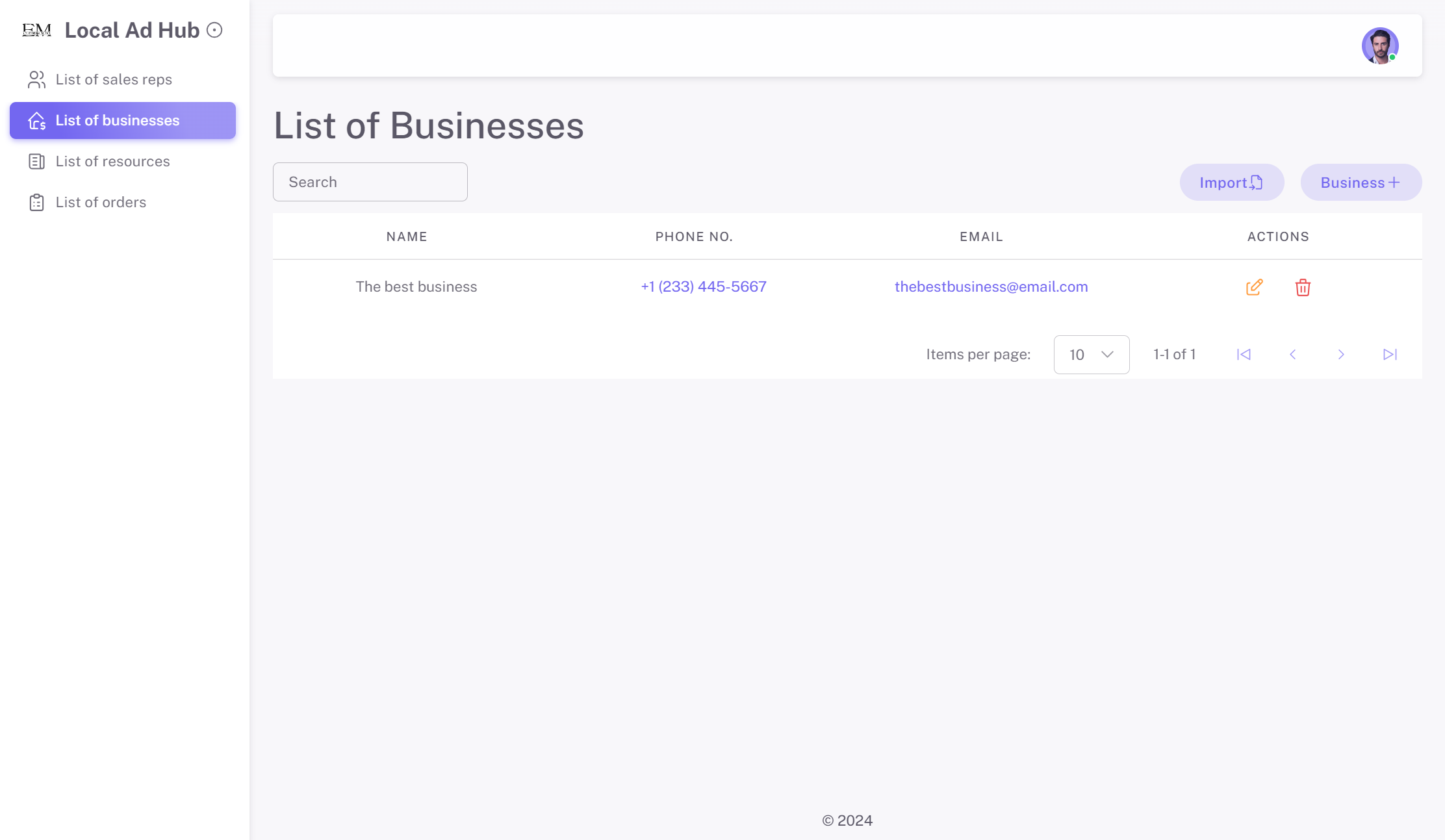Viewport: 1445px width, 840px height.
Task: Click the EMAIL column header
Action: 981,236
